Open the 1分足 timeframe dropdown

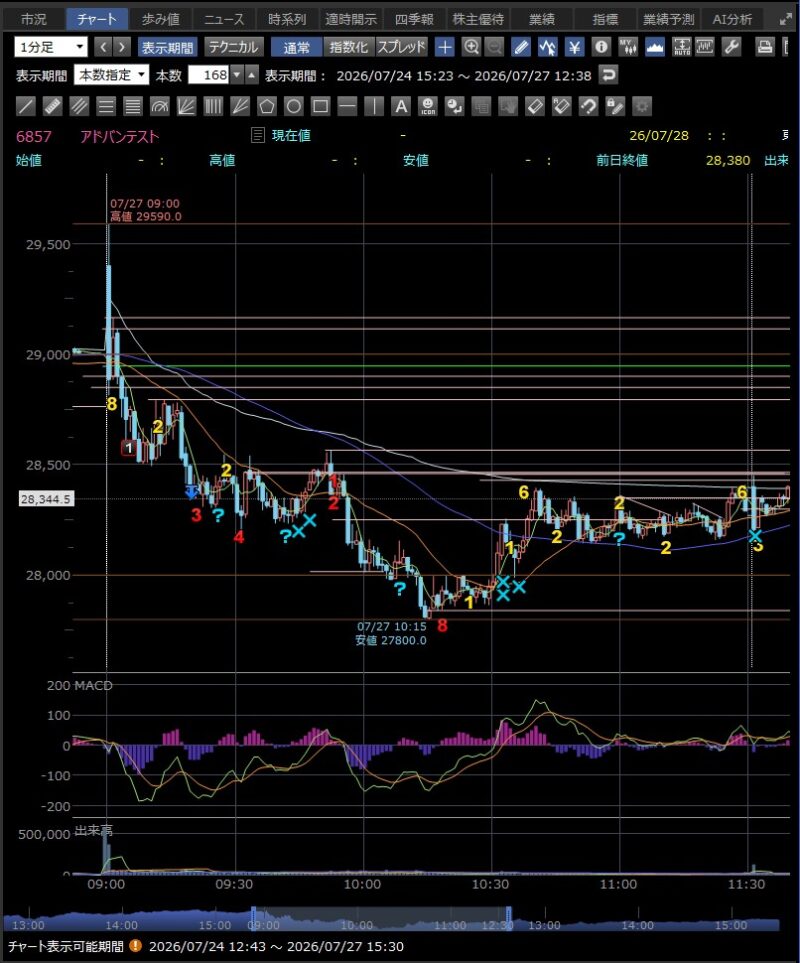point(51,47)
